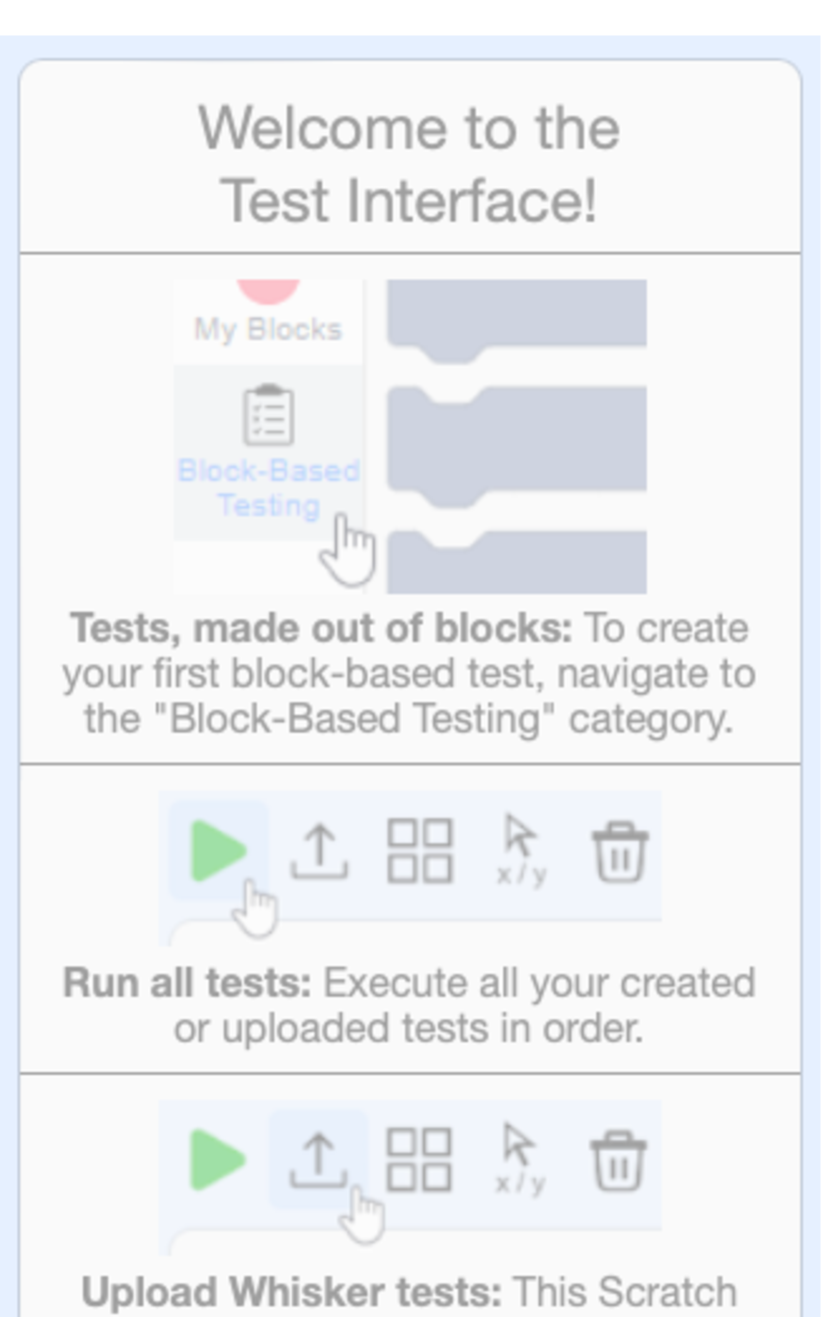Click the "Run all tests:" description text
830x1317 pixels.
click(x=409, y=1005)
